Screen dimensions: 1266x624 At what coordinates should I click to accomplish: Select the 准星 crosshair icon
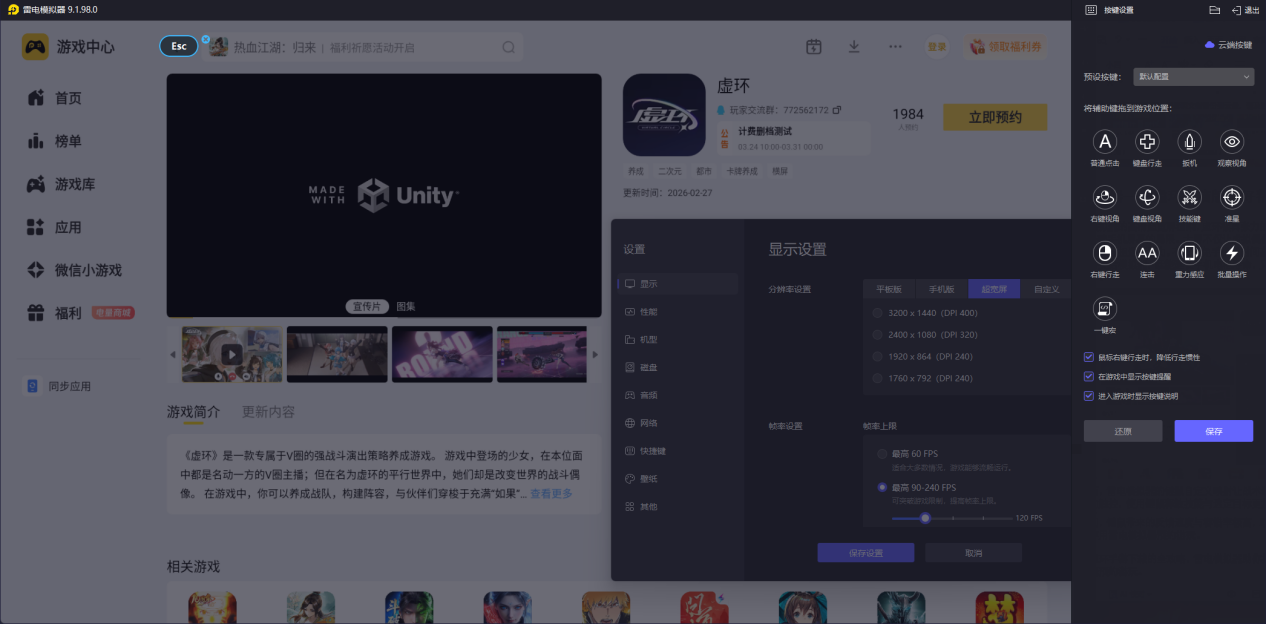point(1232,197)
